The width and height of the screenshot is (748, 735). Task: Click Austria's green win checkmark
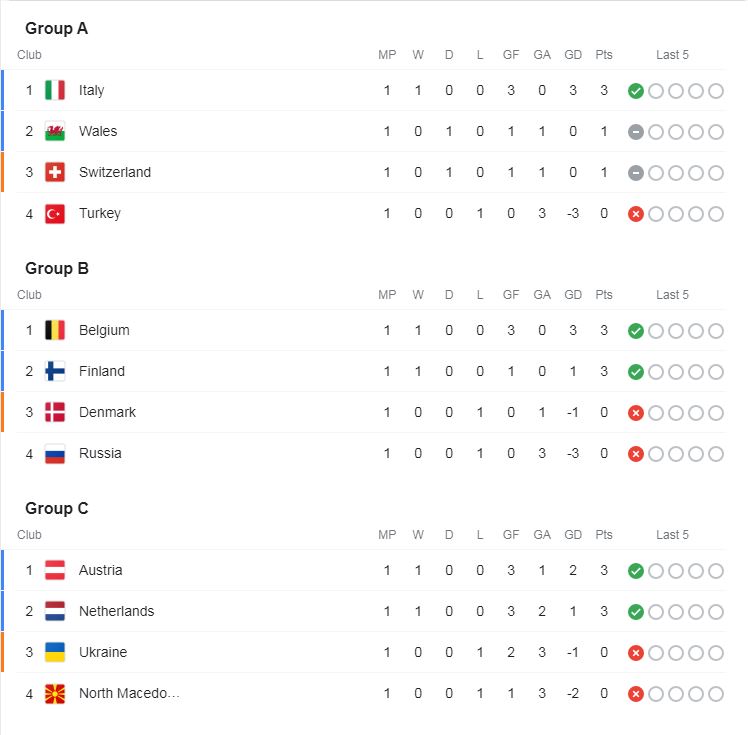(x=635, y=571)
